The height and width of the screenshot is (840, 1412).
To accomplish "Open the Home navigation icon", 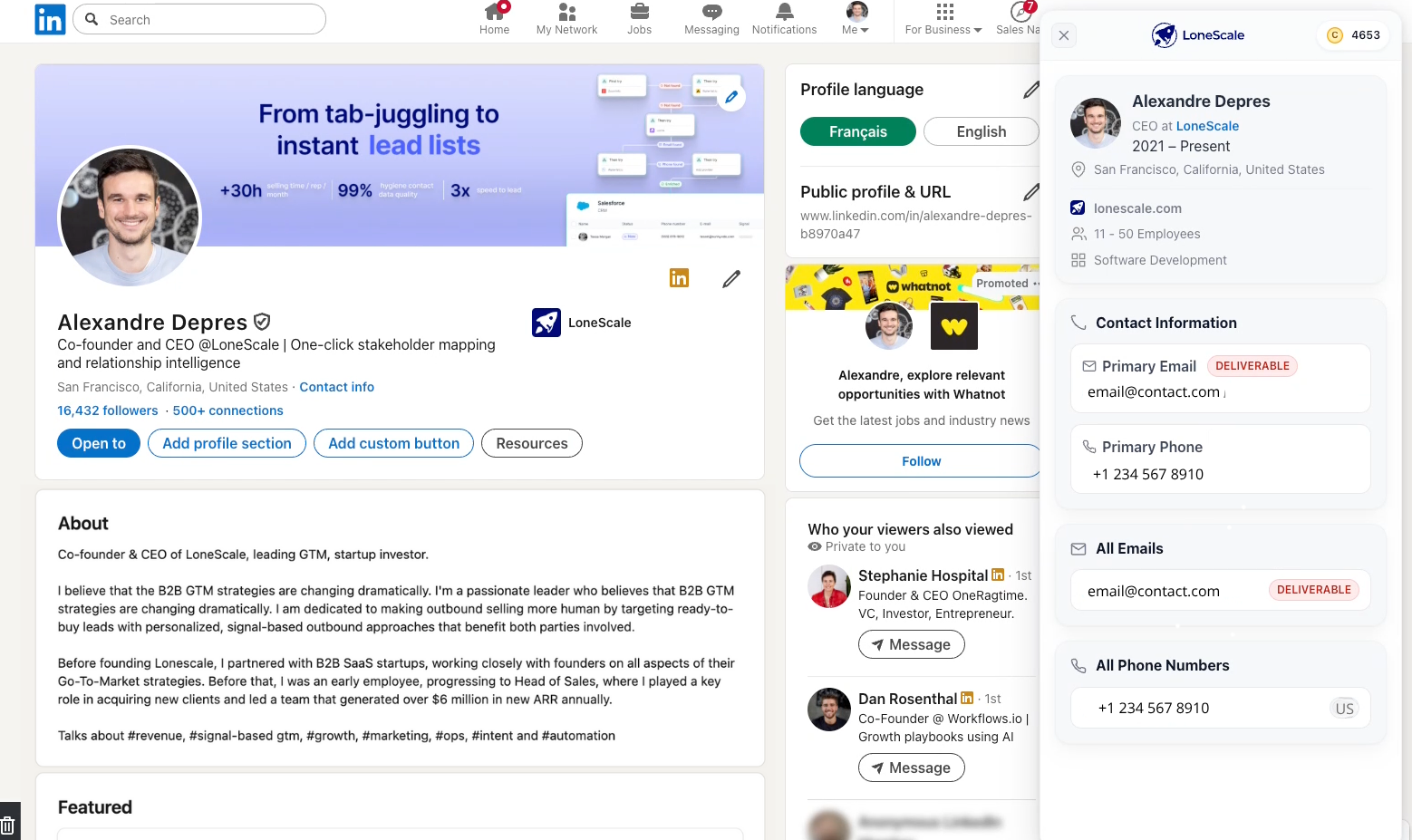I will coord(494,19).
